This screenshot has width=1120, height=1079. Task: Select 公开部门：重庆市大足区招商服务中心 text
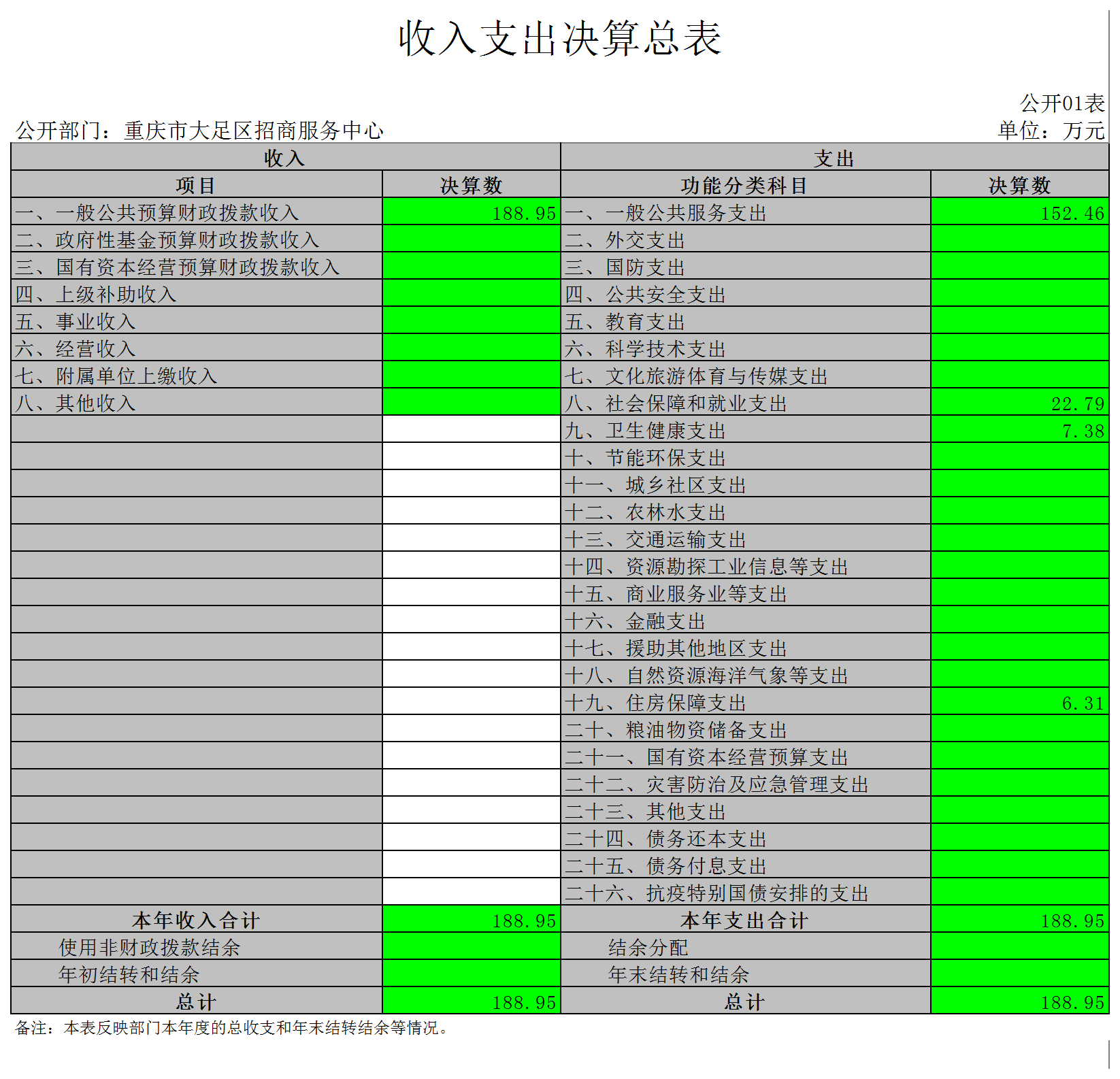(199, 130)
